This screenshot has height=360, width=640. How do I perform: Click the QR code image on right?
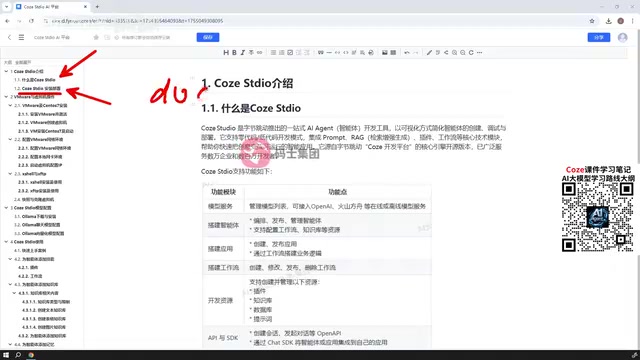598,217
